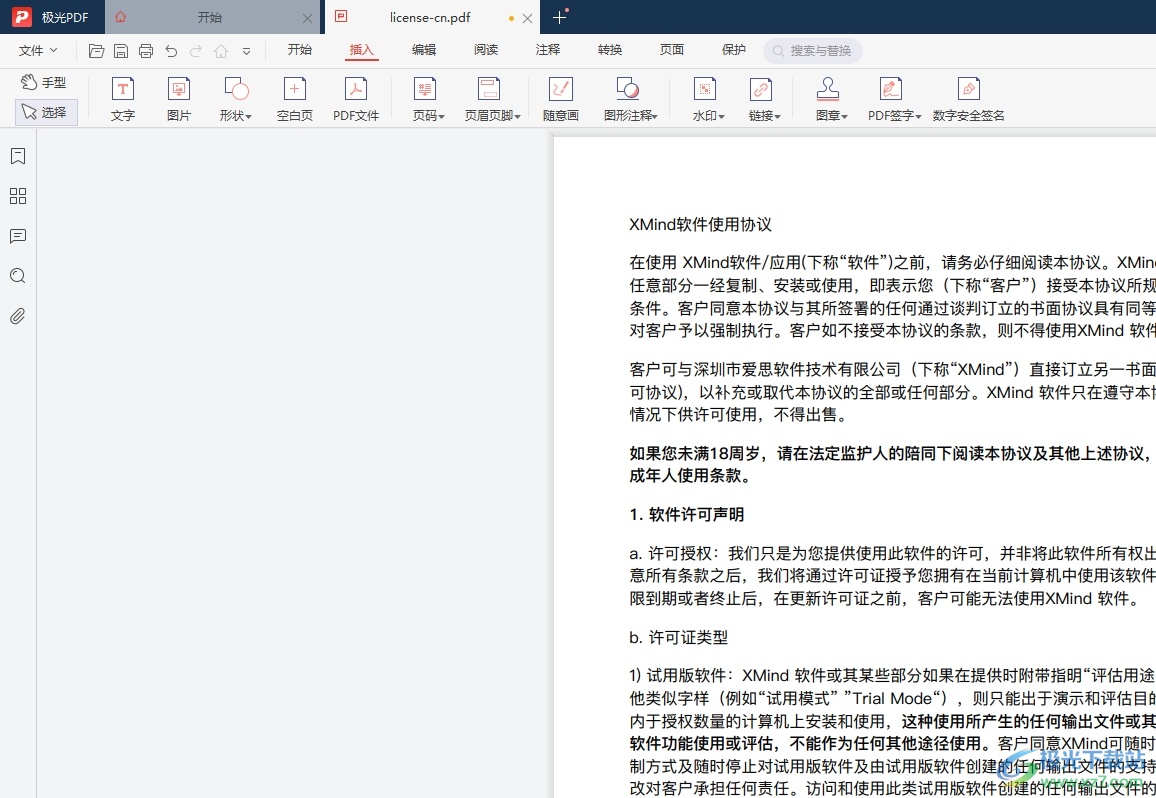This screenshot has width=1156, height=798.
Task: Open the 图形注释 shape annotation dropdown
Action: 630,99
